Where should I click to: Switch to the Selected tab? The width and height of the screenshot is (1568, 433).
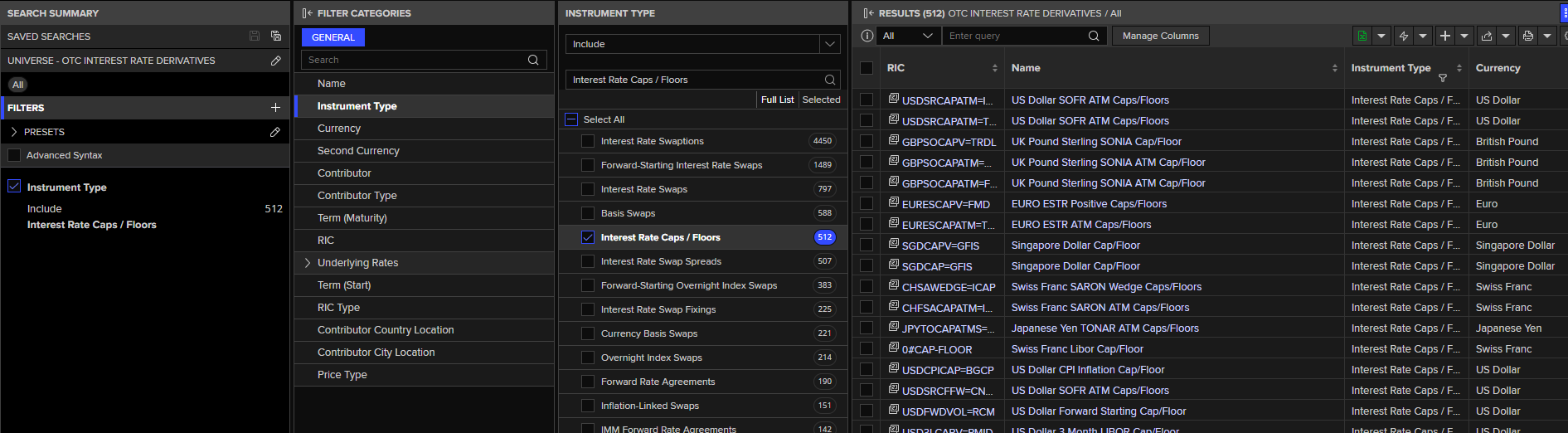(x=821, y=100)
